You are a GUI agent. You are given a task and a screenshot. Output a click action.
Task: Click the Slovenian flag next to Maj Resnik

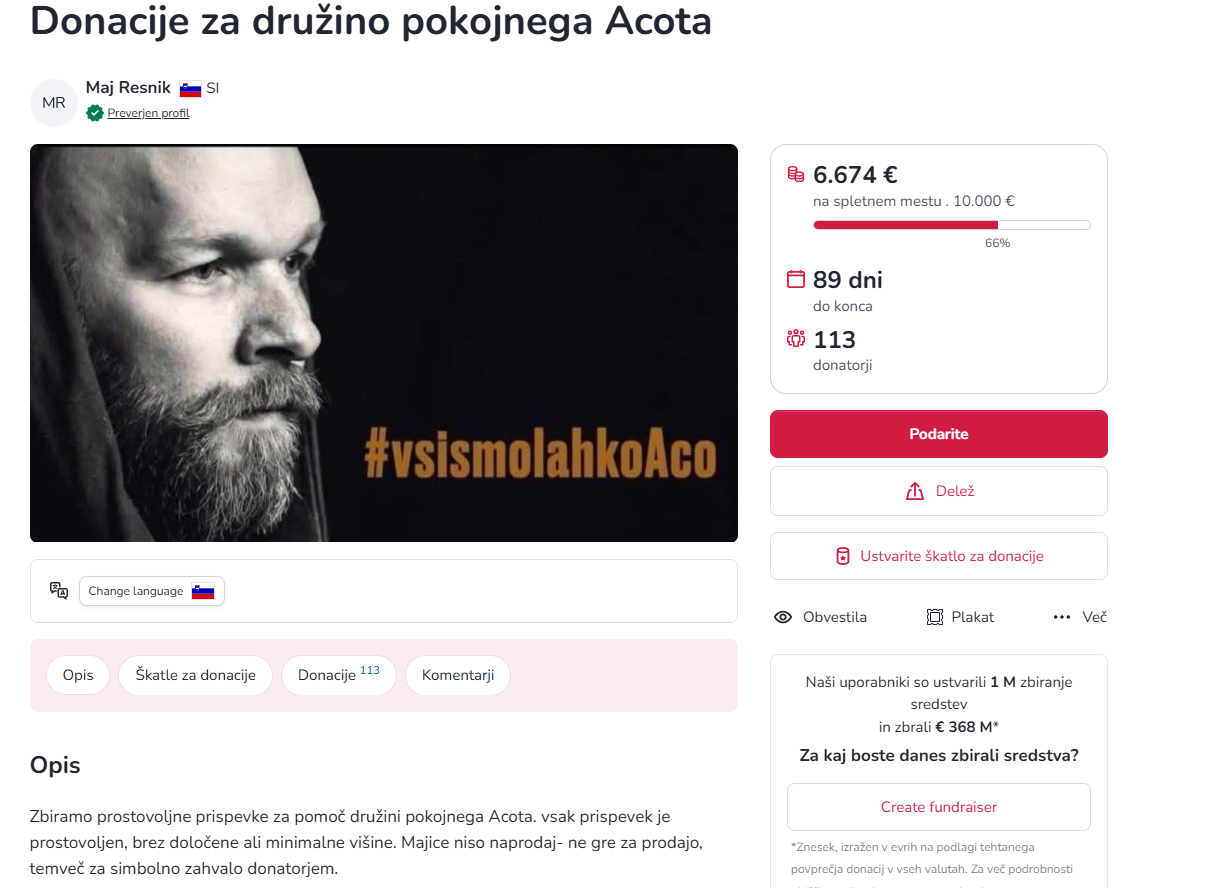pyautogui.click(x=191, y=89)
